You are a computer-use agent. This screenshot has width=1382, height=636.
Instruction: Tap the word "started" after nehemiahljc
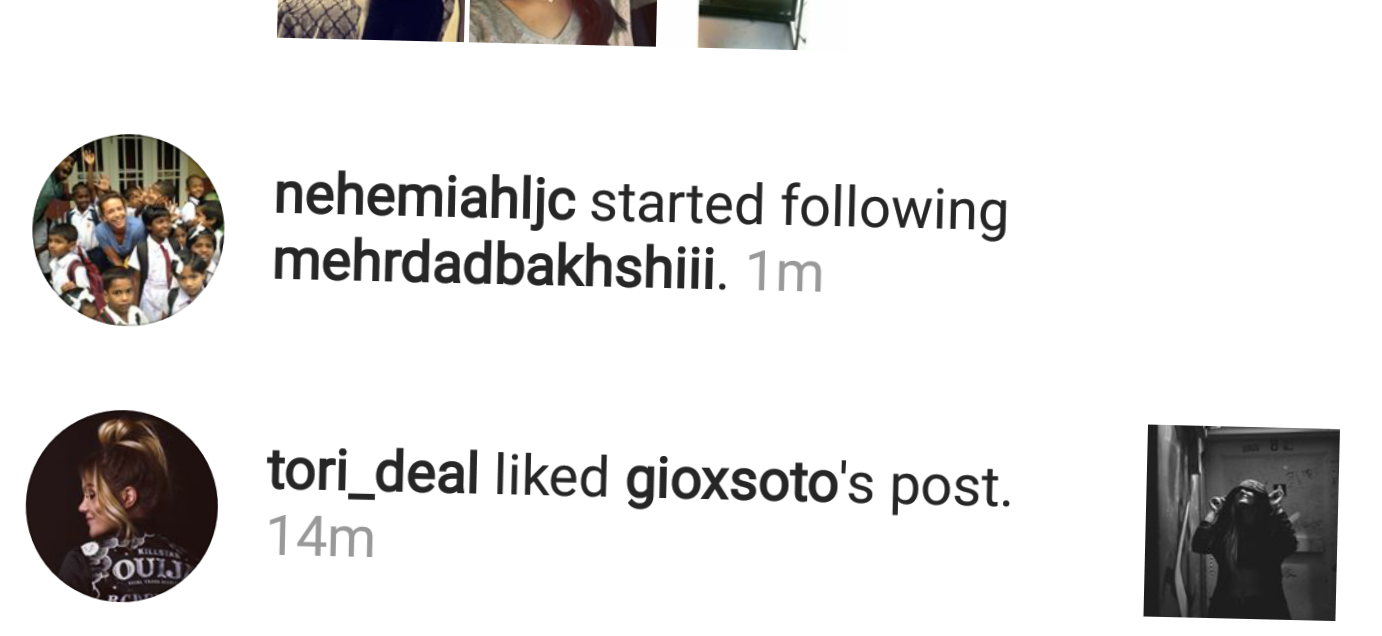[x=677, y=203]
